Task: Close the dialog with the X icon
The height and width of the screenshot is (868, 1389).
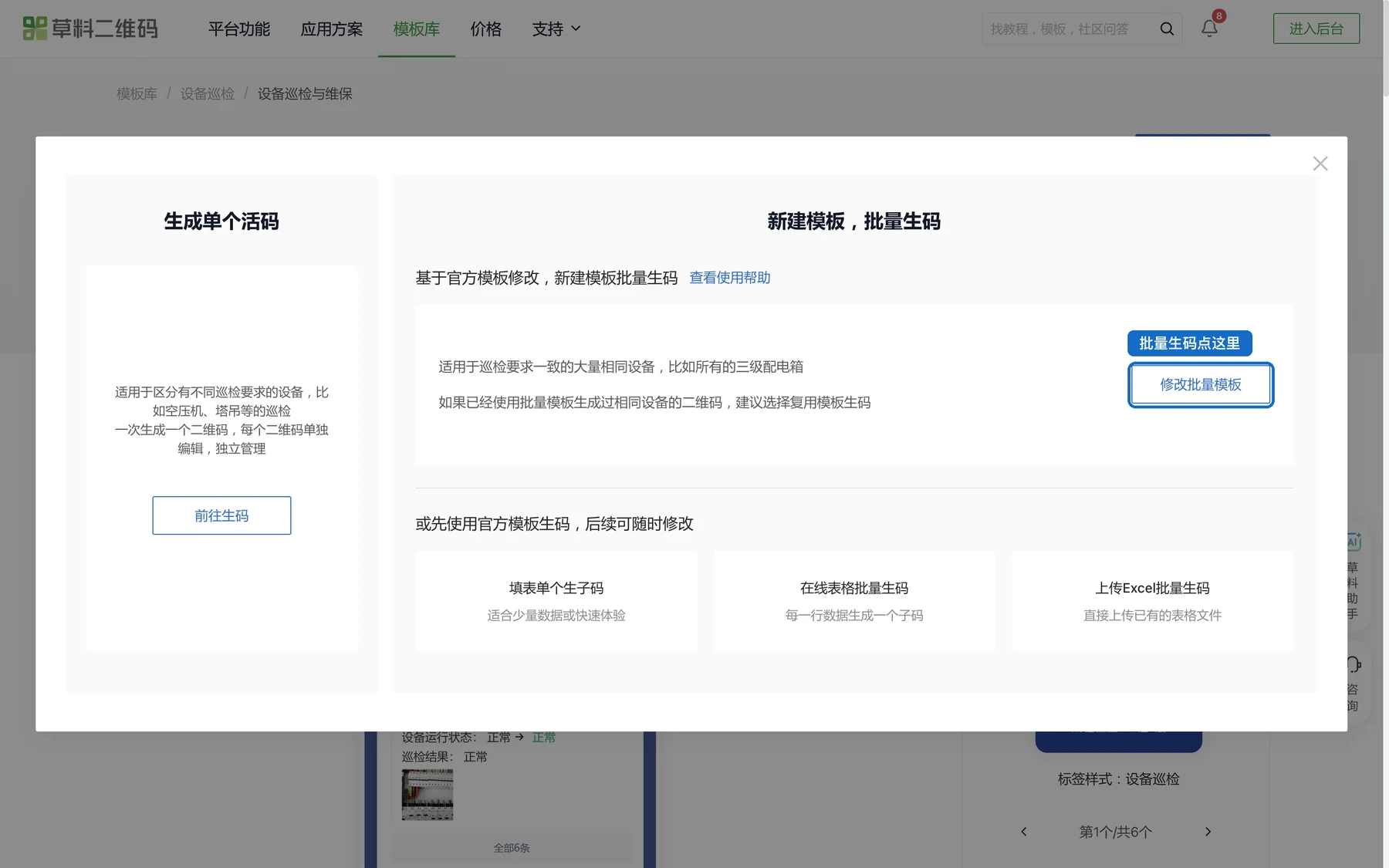Action: tap(1320, 164)
